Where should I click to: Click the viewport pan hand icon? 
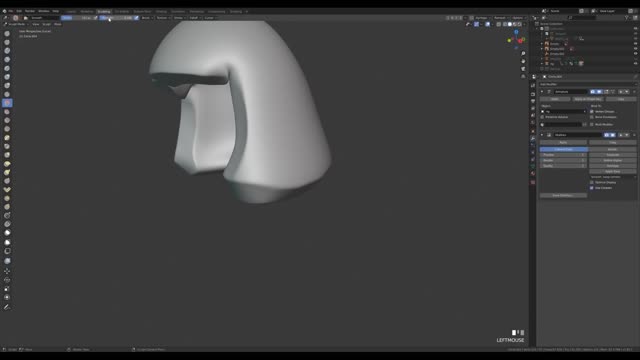pos(523,61)
